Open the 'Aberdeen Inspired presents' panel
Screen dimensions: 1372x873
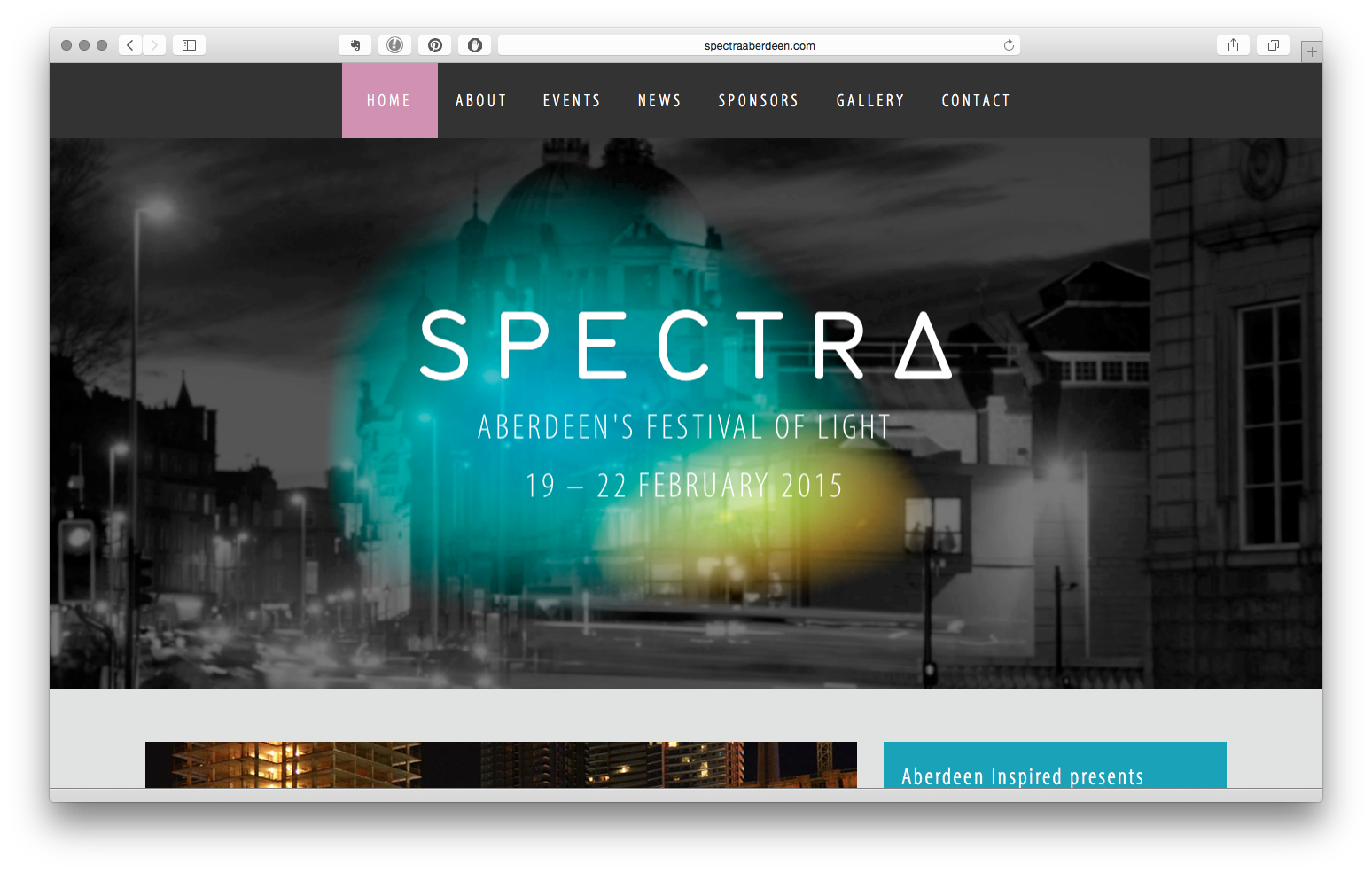[1055, 765]
